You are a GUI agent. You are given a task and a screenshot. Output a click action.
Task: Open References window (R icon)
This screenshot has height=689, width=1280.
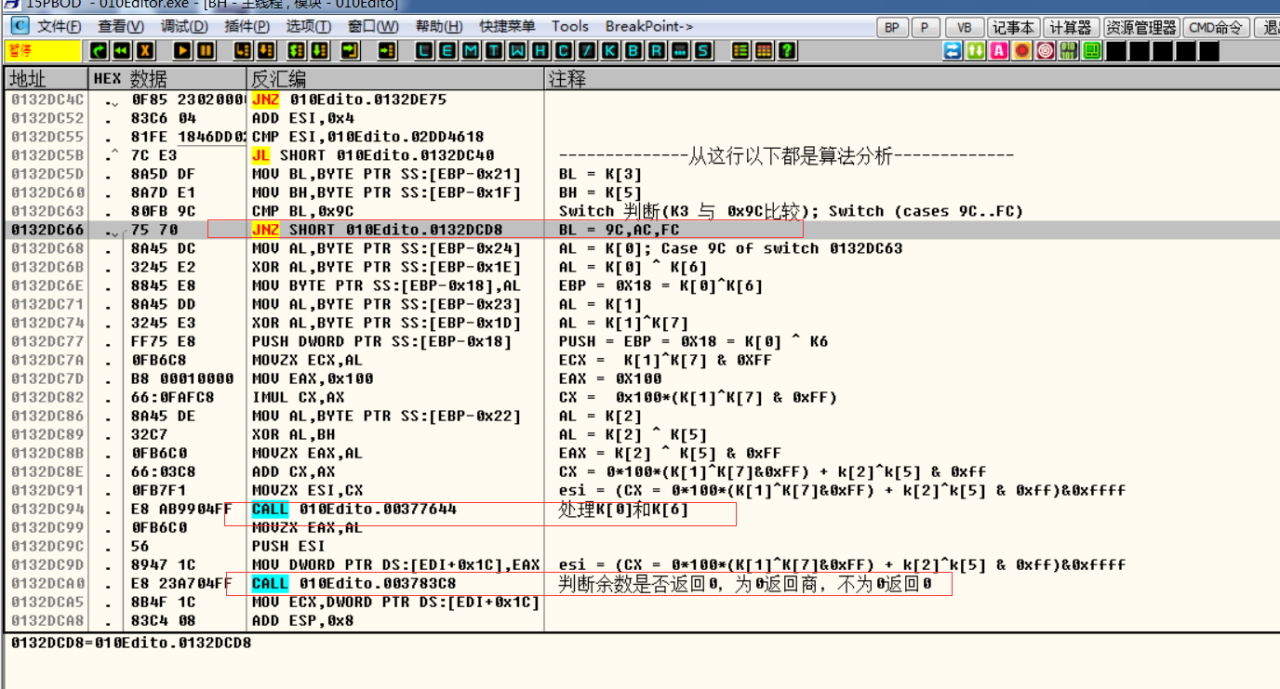(656, 50)
